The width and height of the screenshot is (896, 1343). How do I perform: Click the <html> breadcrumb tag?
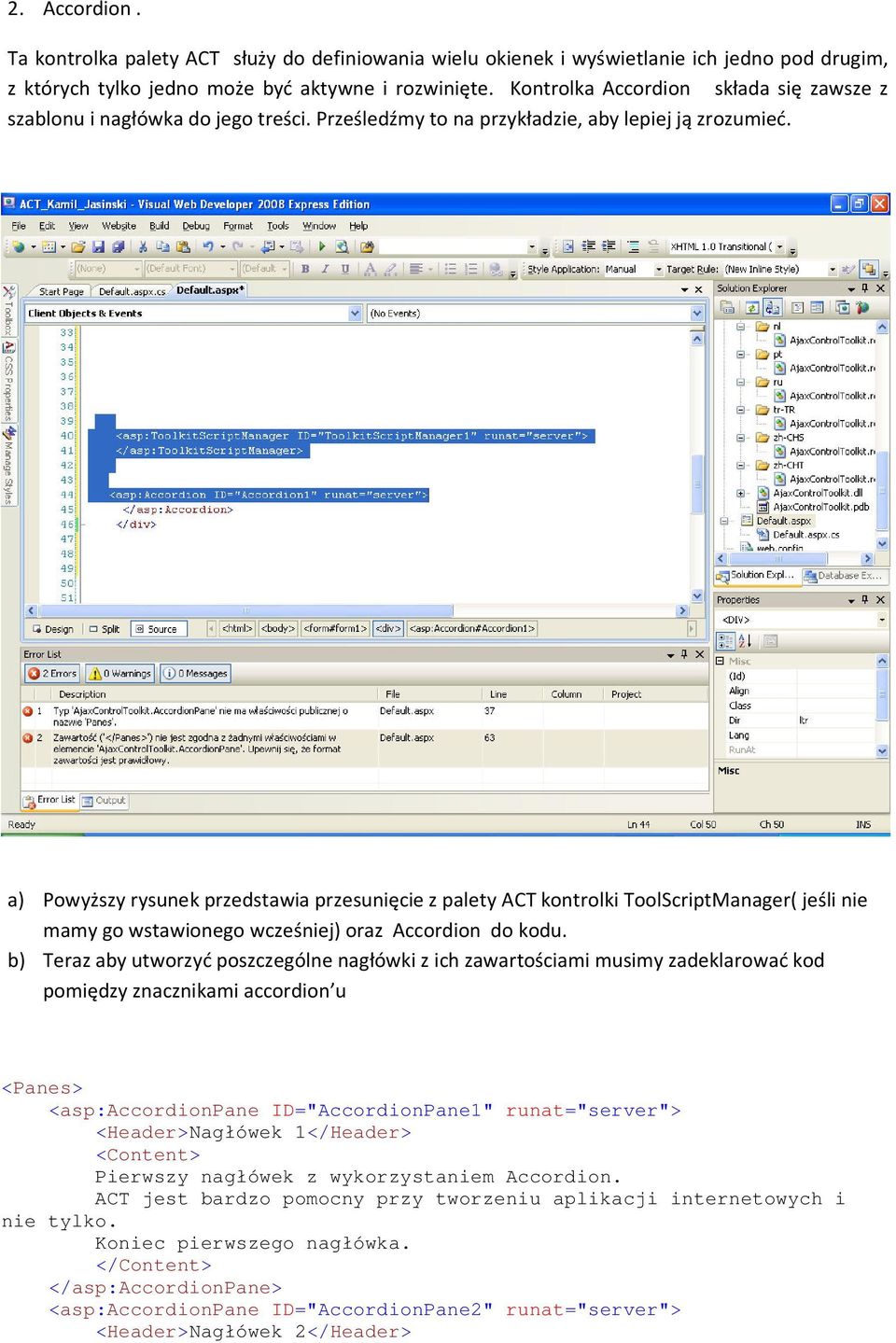tap(237, 629)
